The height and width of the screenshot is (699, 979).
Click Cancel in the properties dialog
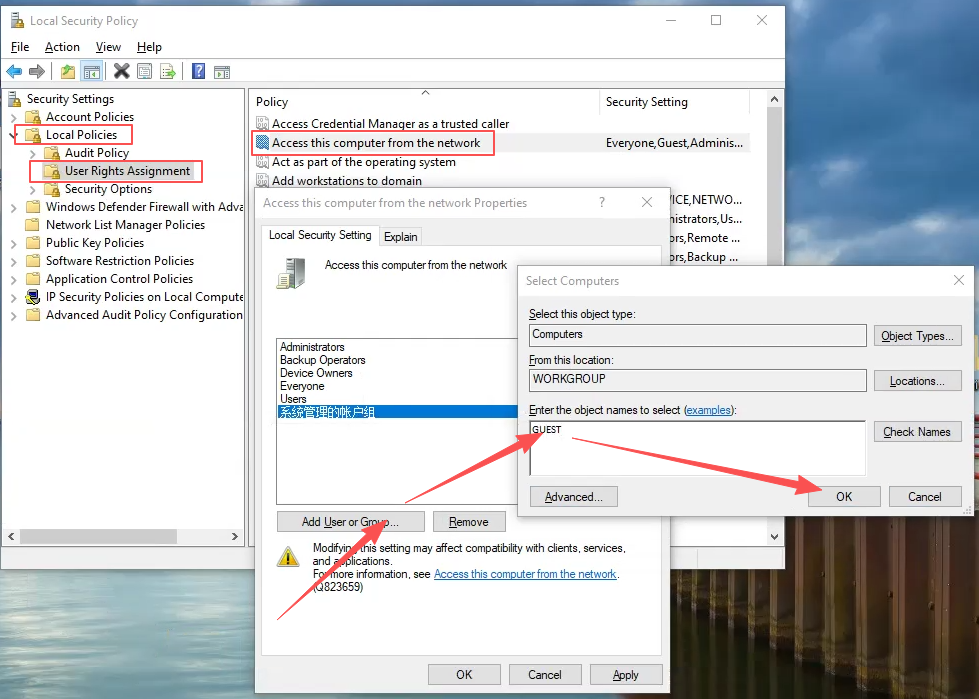pyautogui.click(x=545, y=675)
